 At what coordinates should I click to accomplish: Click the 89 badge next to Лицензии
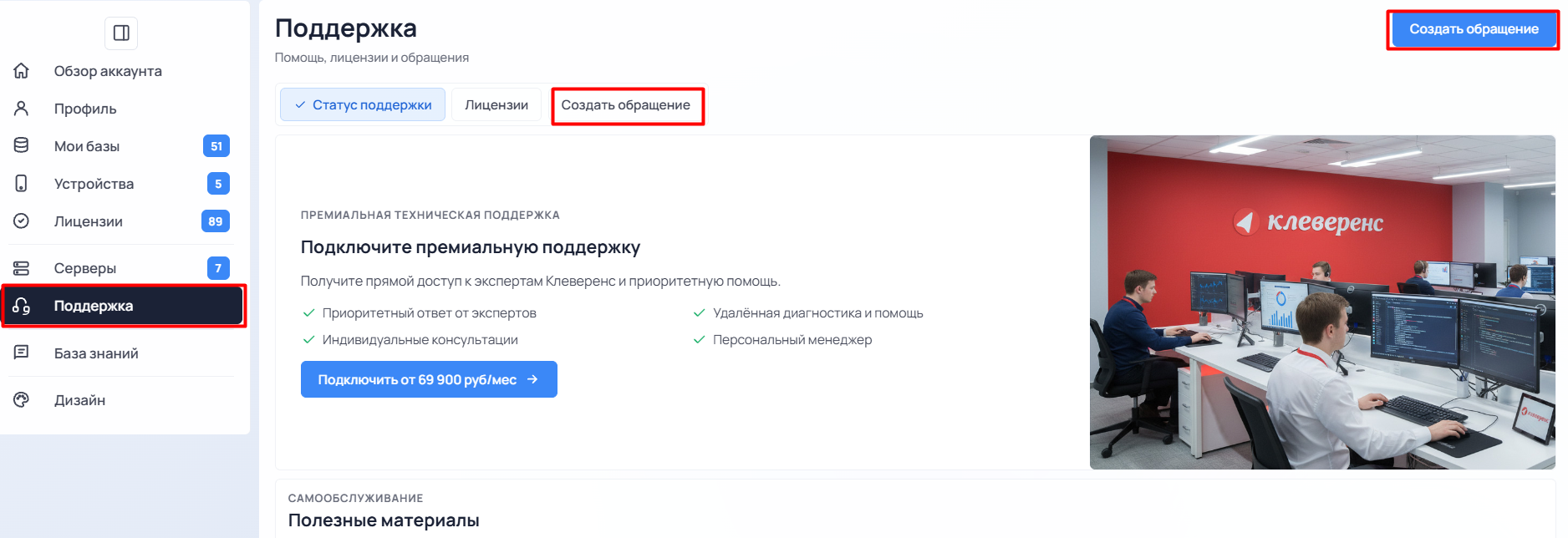[x=216, y=221]
